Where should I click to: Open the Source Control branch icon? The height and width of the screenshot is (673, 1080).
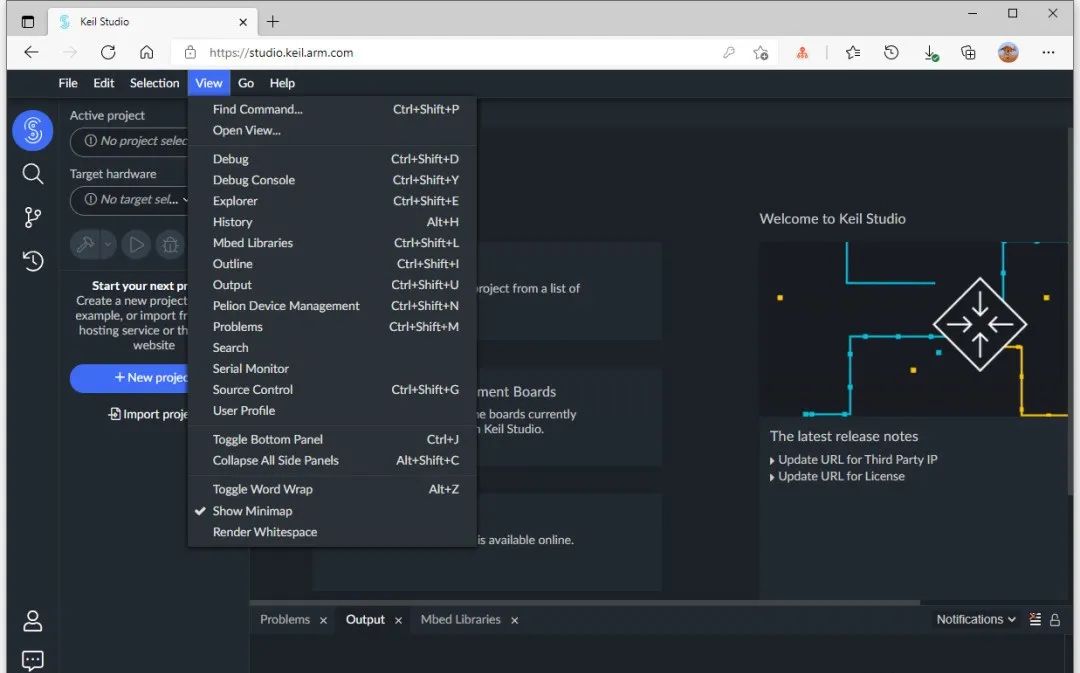[x=32, y=218]
